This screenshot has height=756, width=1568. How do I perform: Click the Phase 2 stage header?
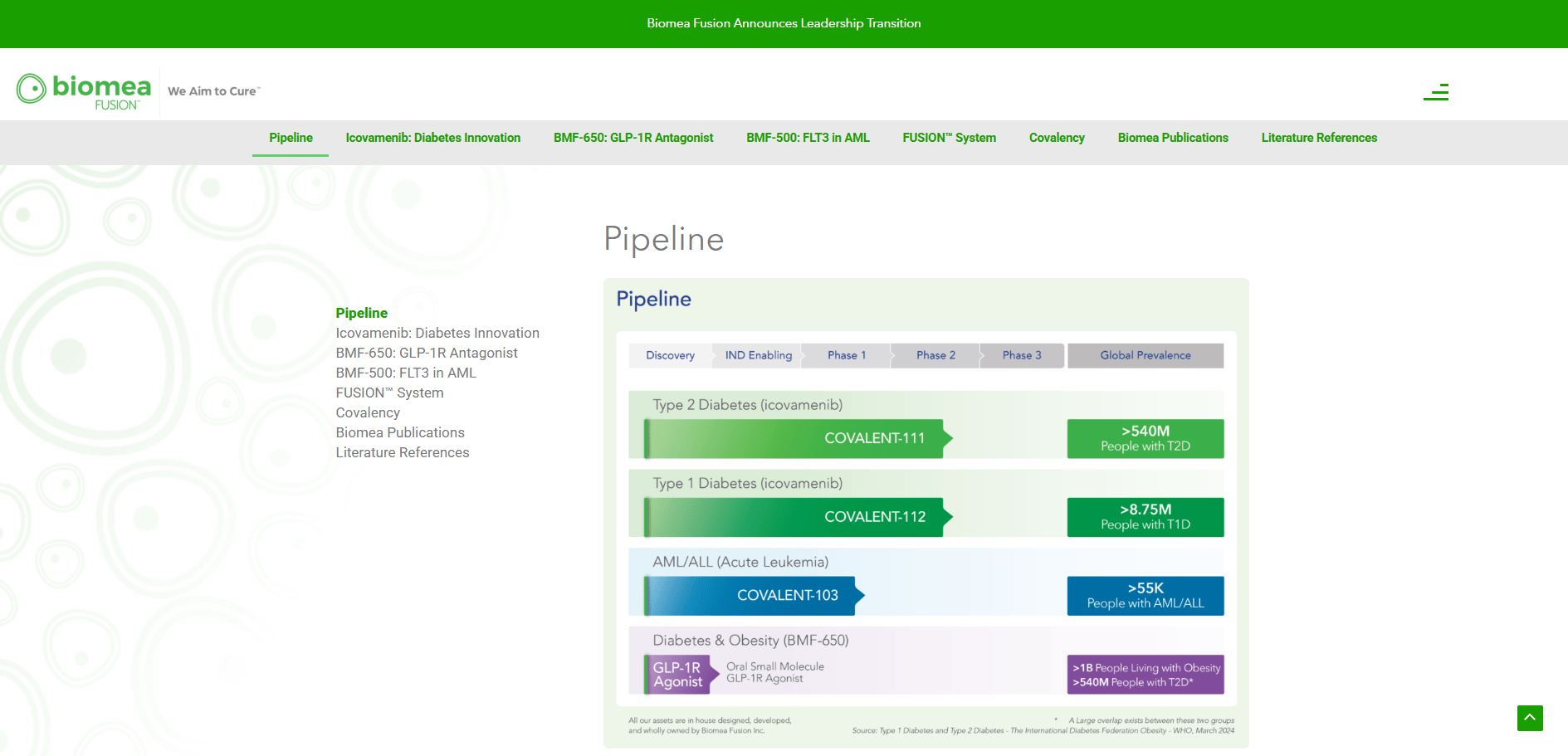[x=935, y=355]
